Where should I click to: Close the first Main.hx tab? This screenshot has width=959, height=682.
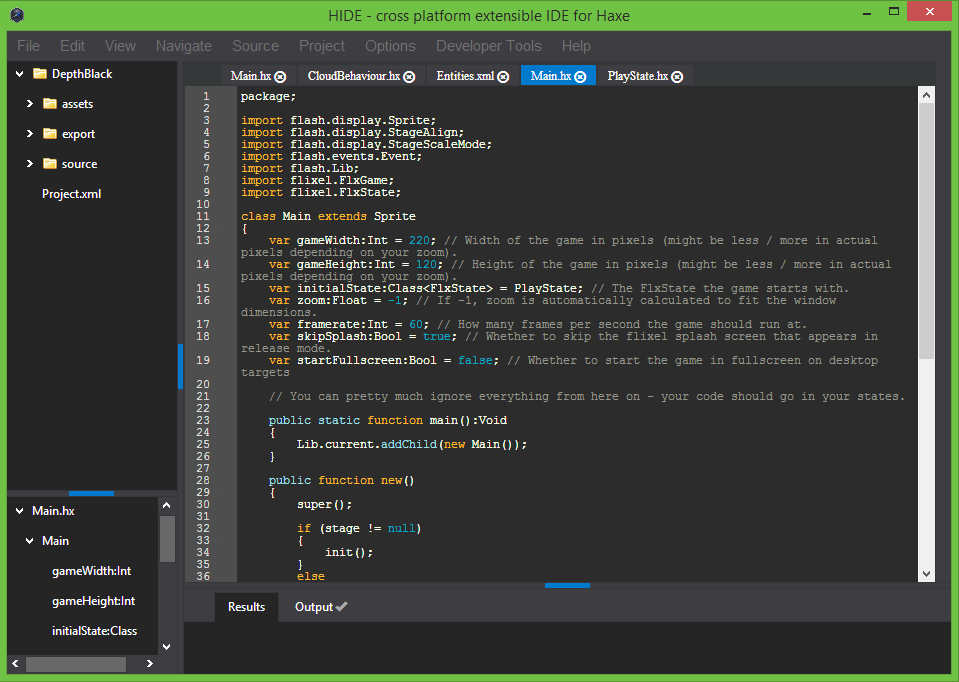(x=280, y=76)
